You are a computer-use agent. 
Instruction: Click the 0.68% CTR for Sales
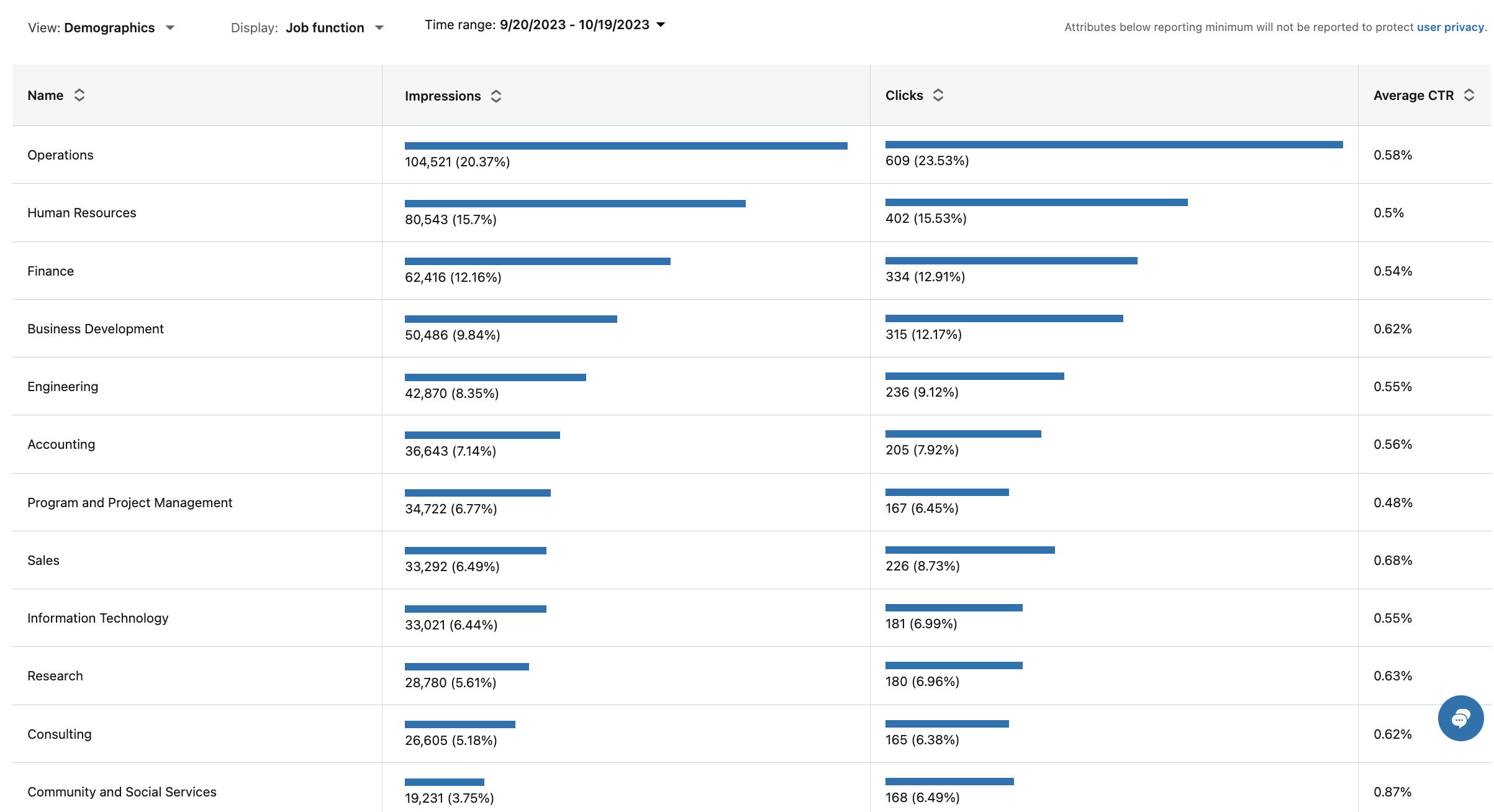point(1393,561)
